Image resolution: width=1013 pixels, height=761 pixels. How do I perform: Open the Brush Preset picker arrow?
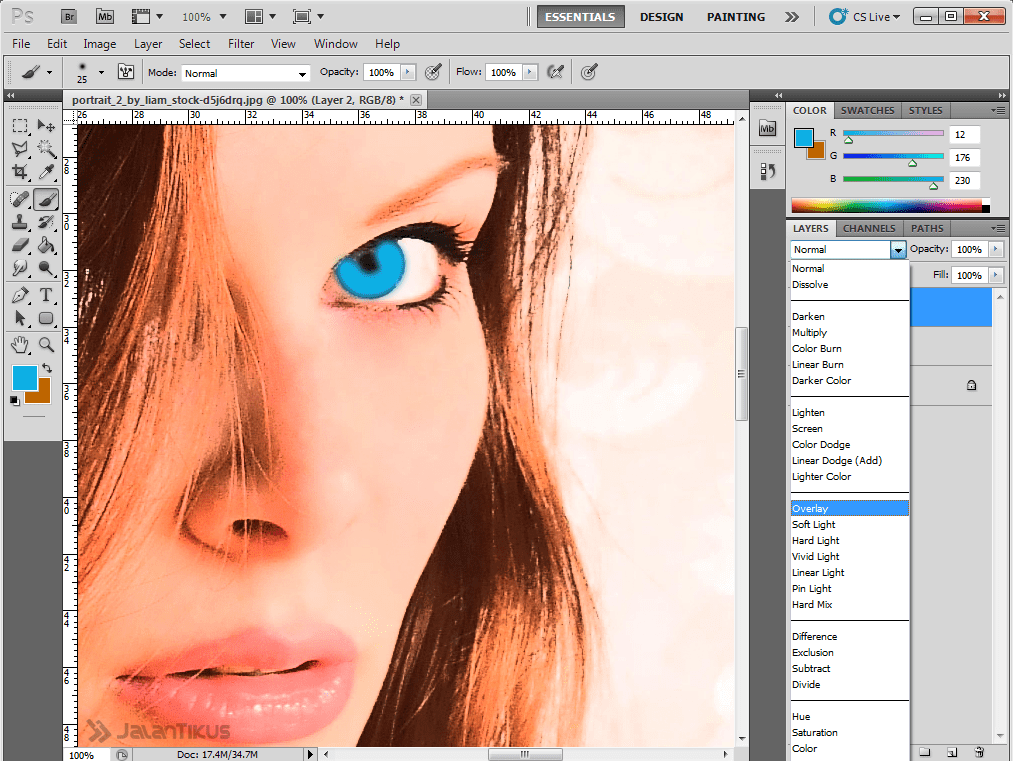click(x=101, y=72)
